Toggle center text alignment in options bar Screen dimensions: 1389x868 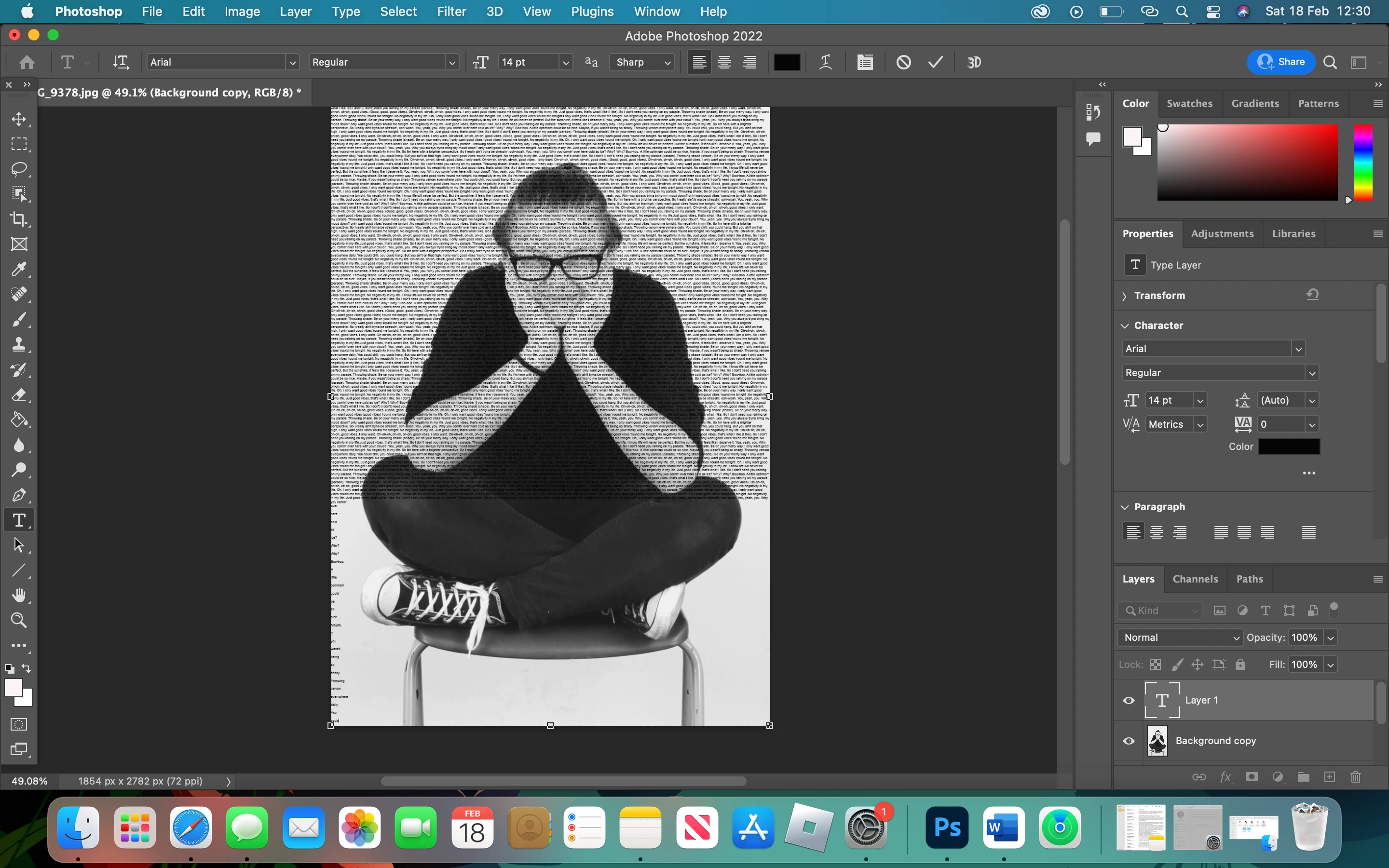(x=724, y=62)
